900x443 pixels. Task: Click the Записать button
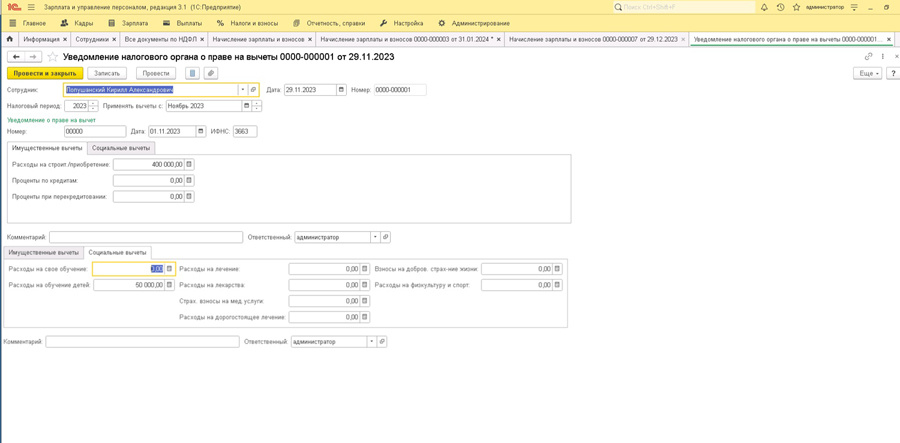click(x=107, y=73)
